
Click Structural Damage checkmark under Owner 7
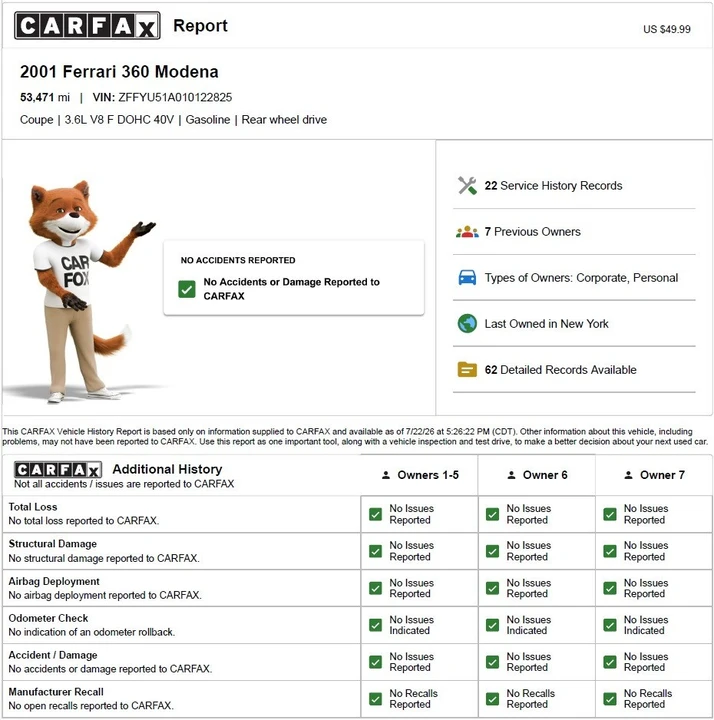coord(610,551)
